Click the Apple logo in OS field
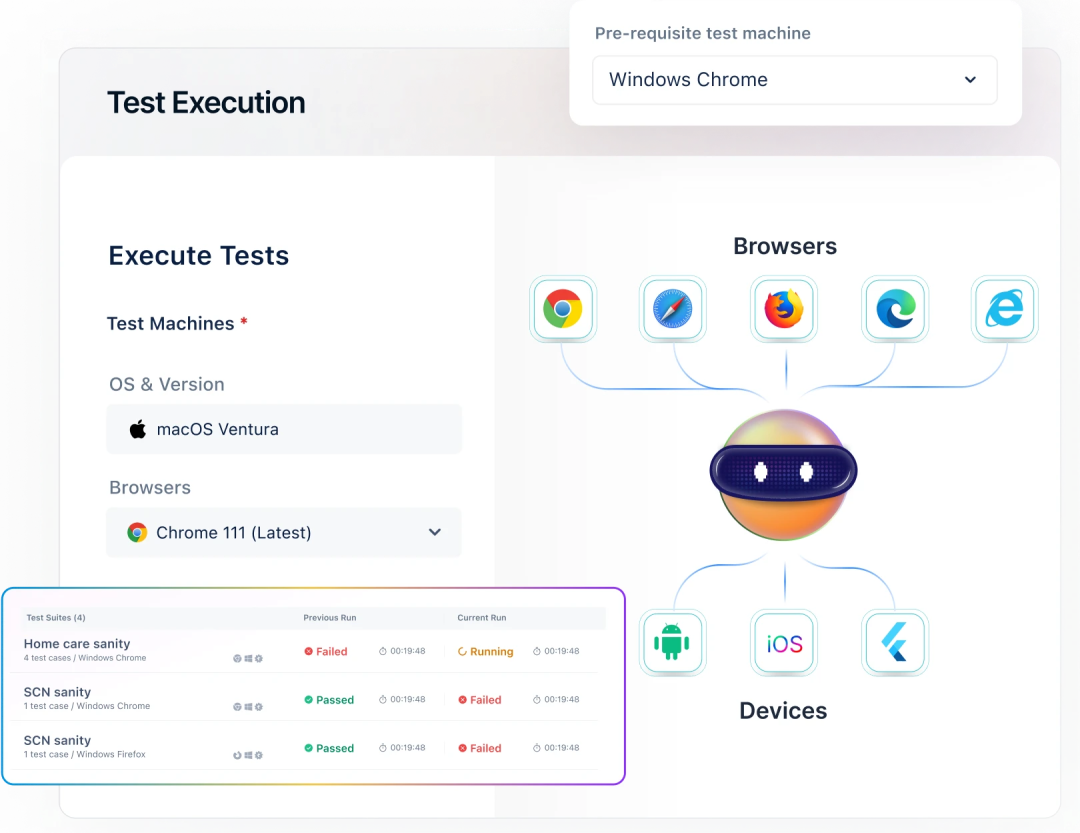 [138, 429]
